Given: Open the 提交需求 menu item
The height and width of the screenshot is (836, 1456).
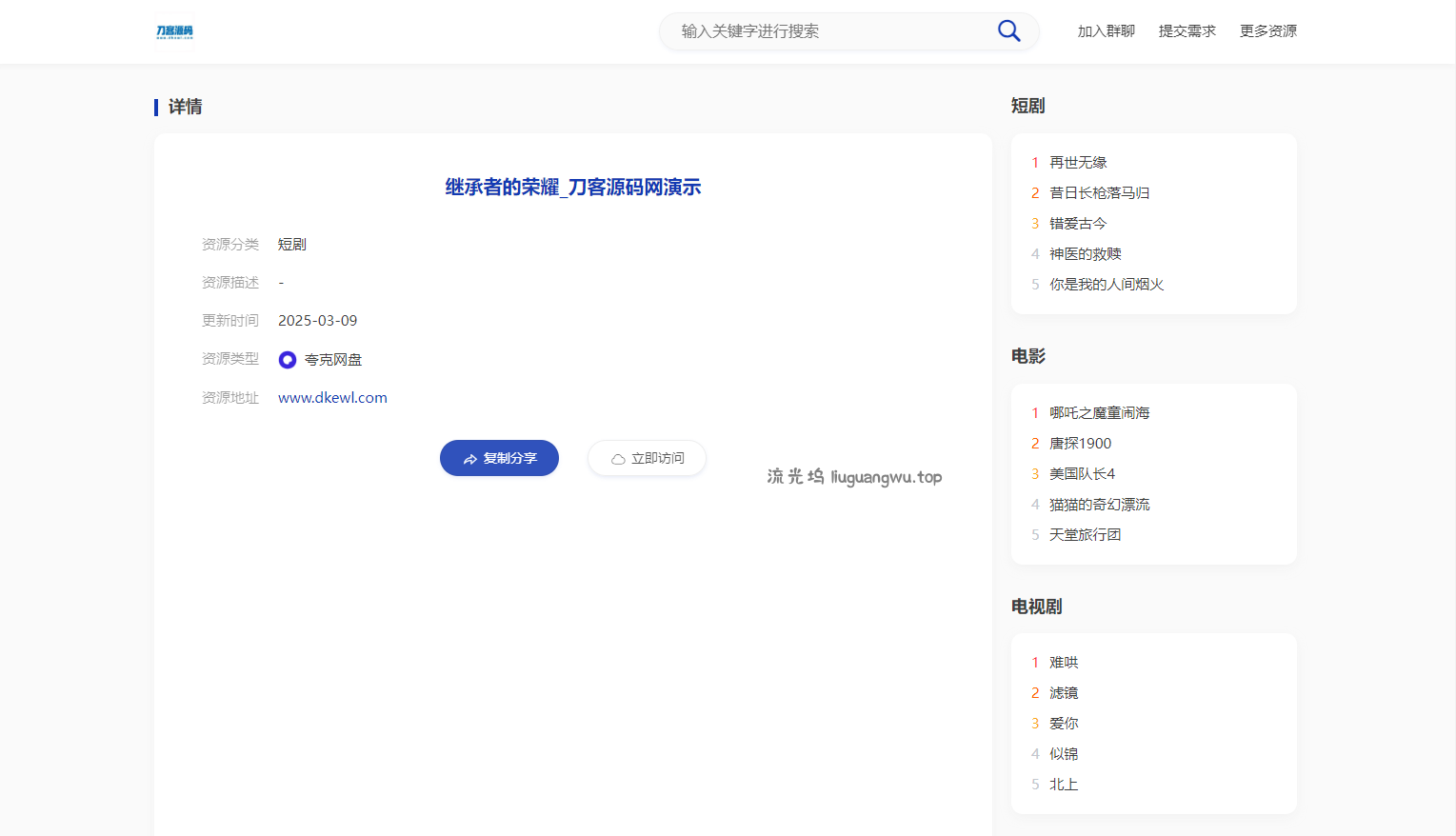Looking at the screenshot, I should pos(1187,31).
